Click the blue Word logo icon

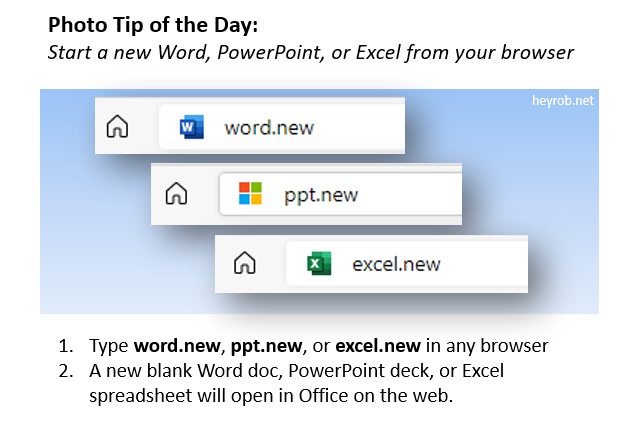pyautogui.click(x=191, y=128)
